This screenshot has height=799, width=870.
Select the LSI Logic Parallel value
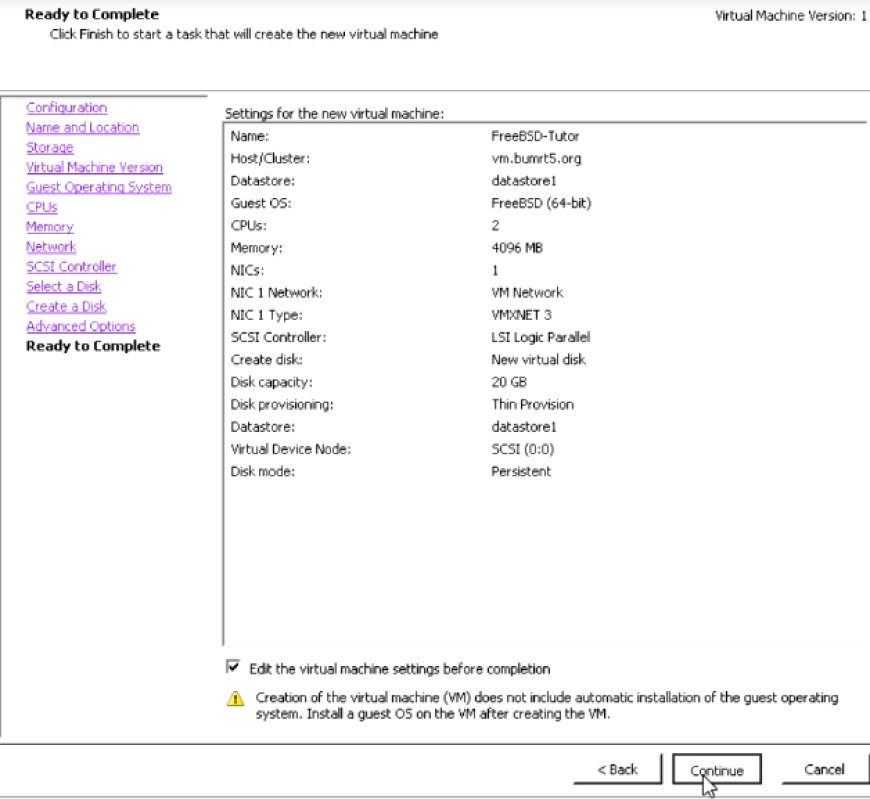pos(541,337)
